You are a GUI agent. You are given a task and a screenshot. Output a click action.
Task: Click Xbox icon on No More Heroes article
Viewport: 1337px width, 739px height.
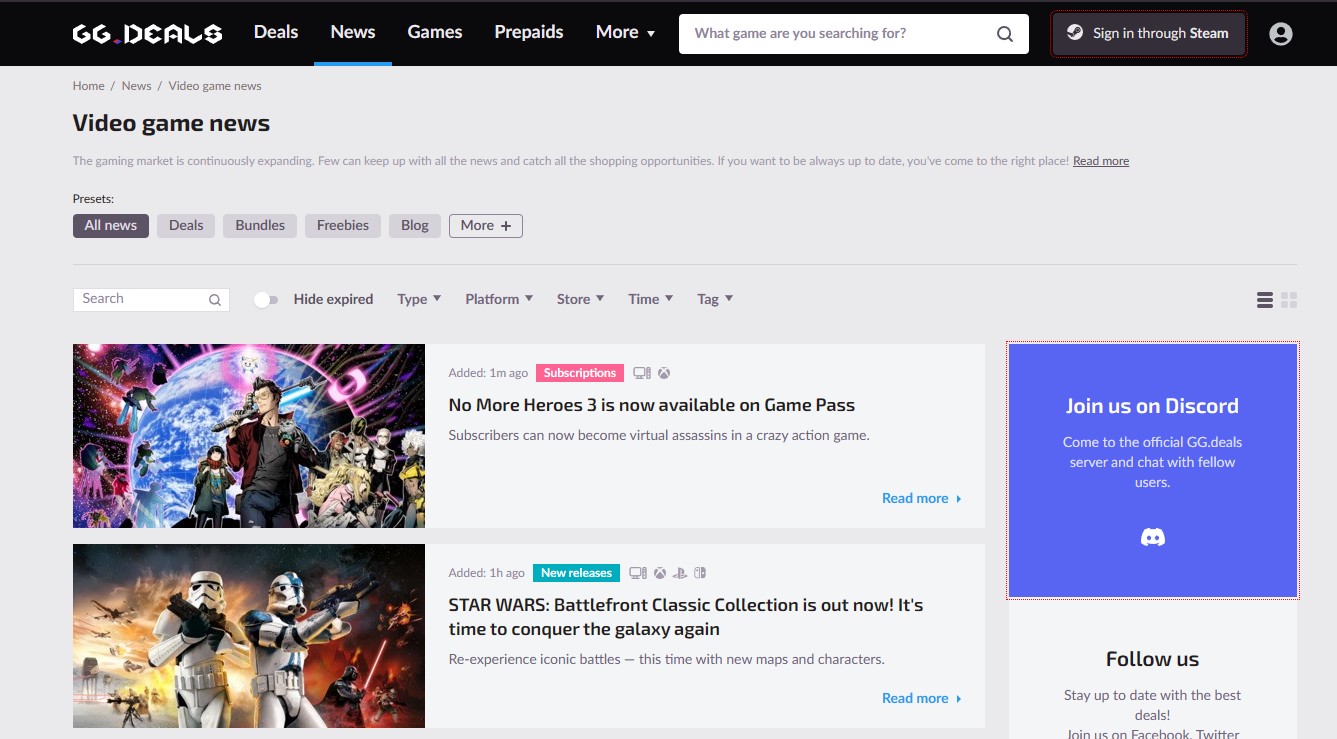tap(664, 373)
